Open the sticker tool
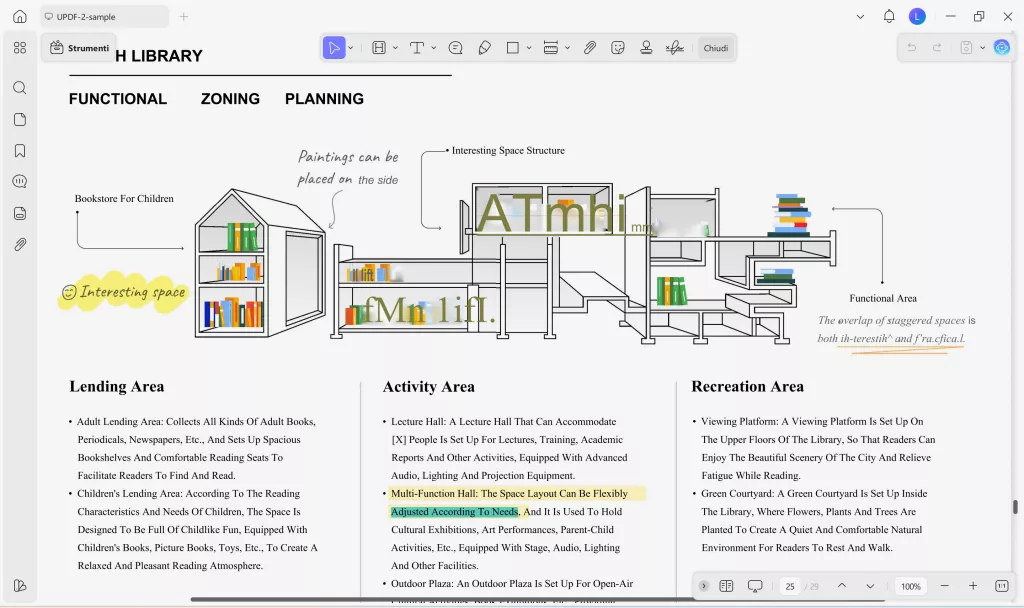 tap(618, 47)
